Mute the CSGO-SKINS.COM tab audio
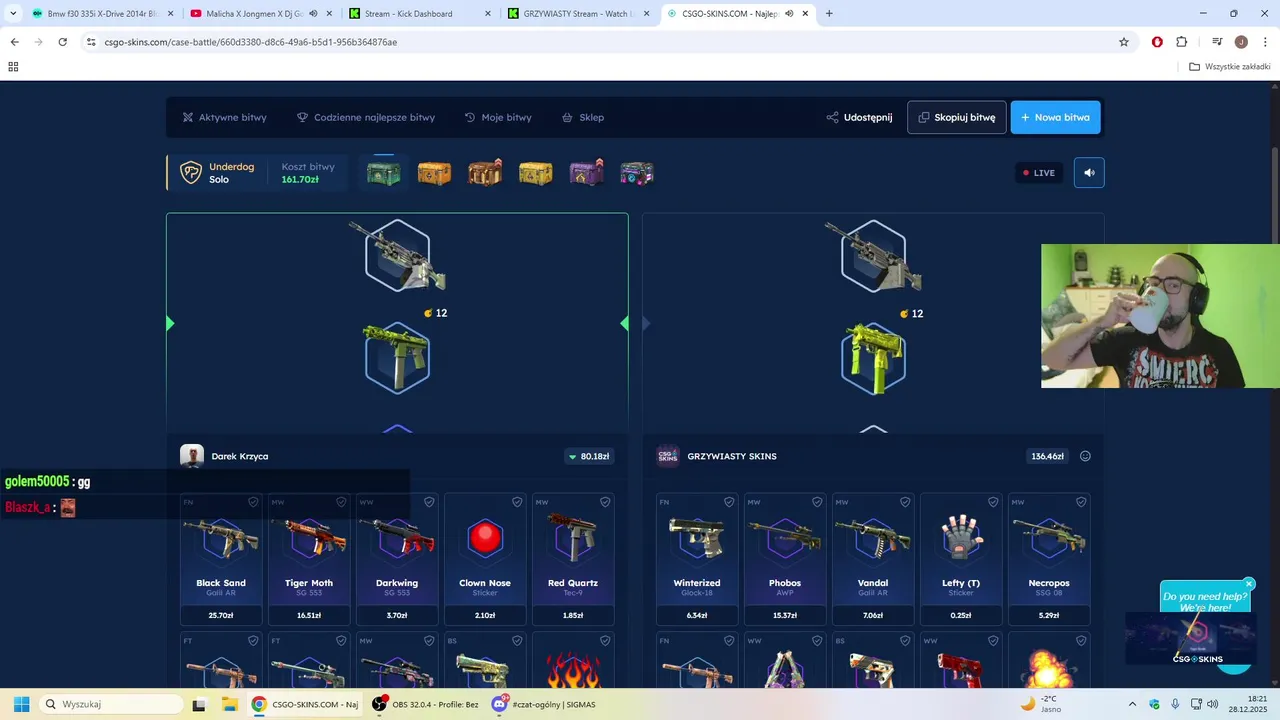Image resolution: width=1280 pixels, height=720 pixels. pyautogui.click(x=789, y=14)
